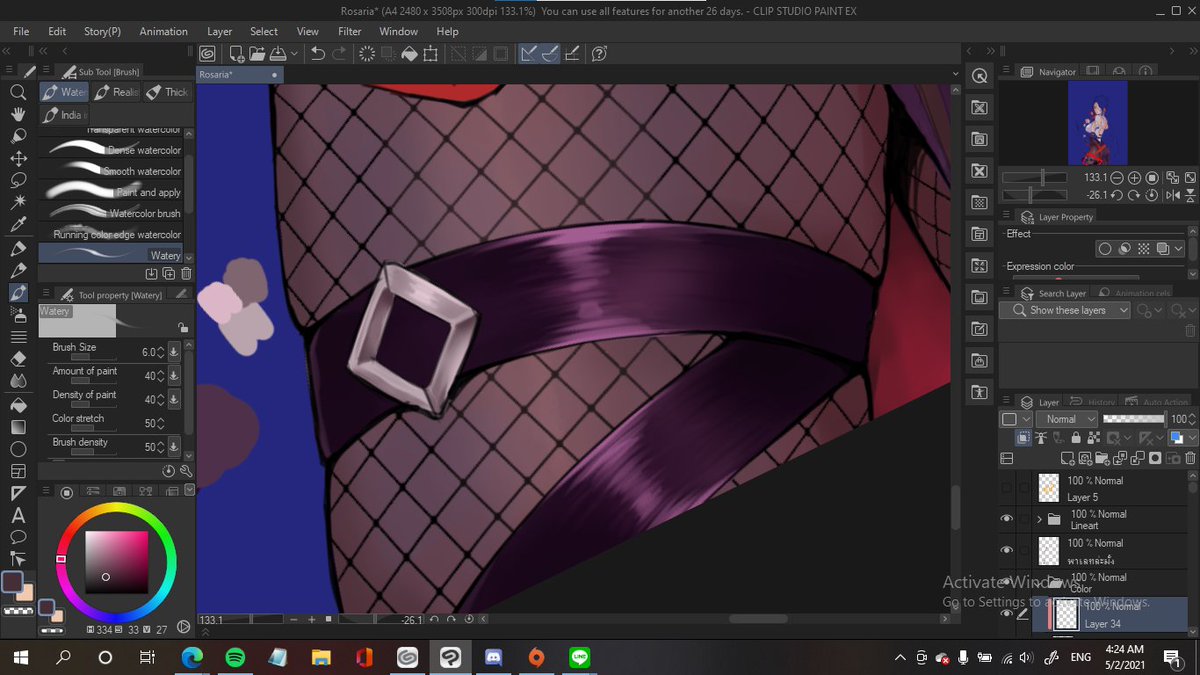Image resolution: width=1200 pixels, height=675 pixels.
Task: Zoom in using Navigator plus icon
Action: 1134,177
